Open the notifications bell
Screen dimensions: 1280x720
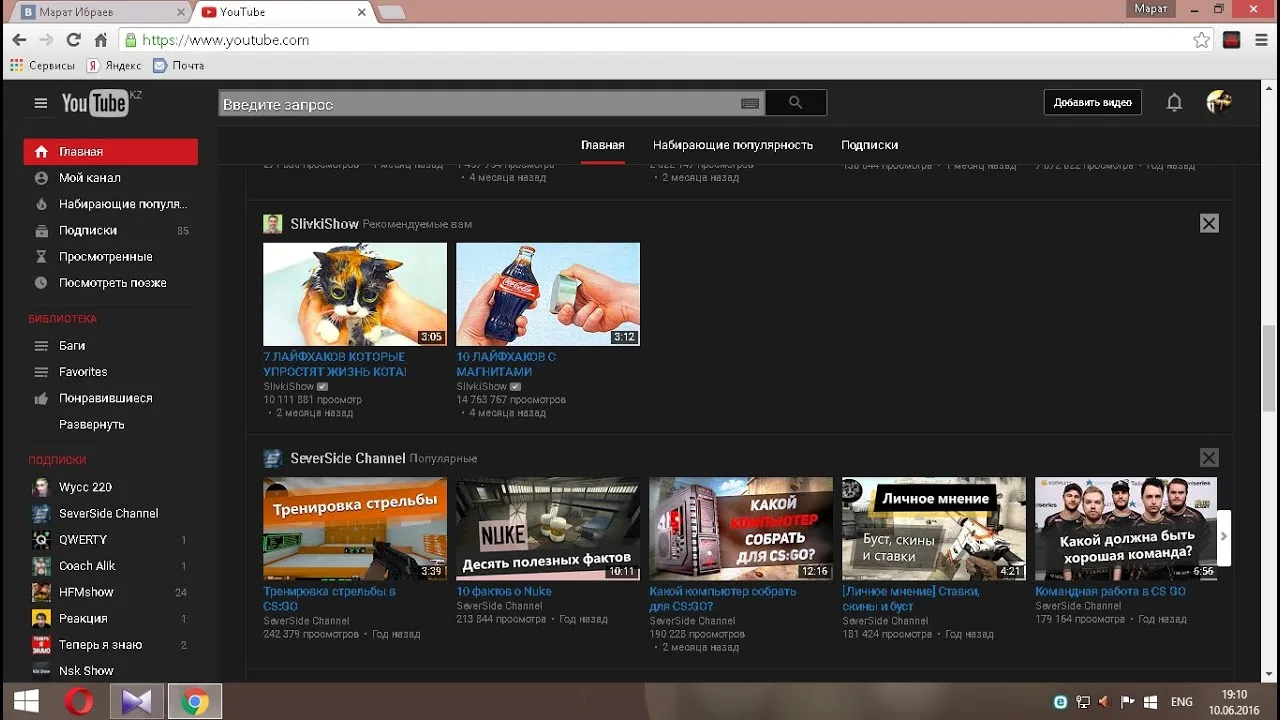[1174, 102]
